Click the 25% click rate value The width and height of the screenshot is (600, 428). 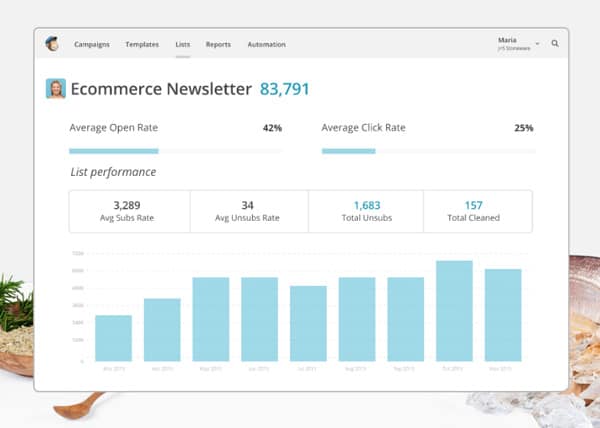(523, 128)
